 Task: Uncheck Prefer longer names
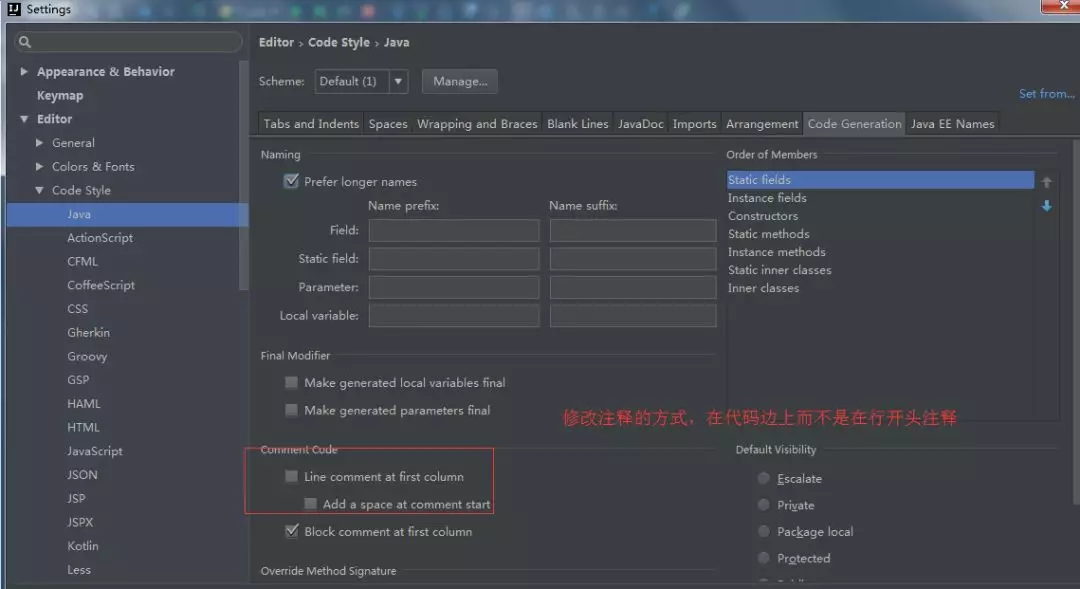tap(292, 182)
